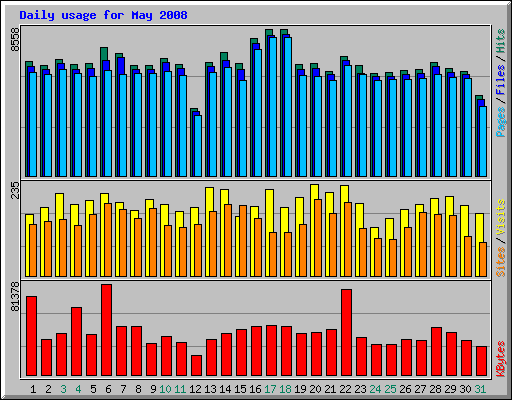Click the red KBytes bar for day 22

click(x=347, y=333)
